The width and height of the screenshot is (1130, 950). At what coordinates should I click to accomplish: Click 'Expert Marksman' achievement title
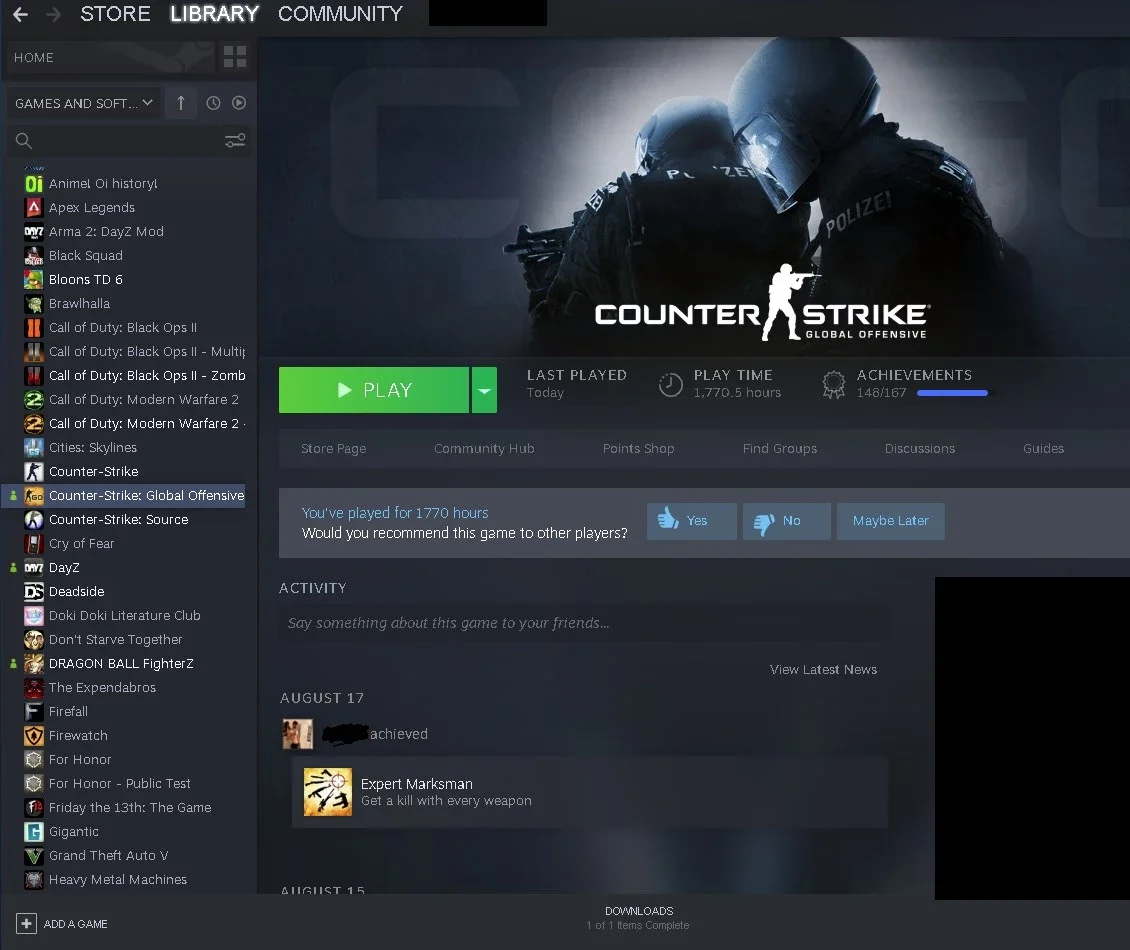(x=417, y=784)
